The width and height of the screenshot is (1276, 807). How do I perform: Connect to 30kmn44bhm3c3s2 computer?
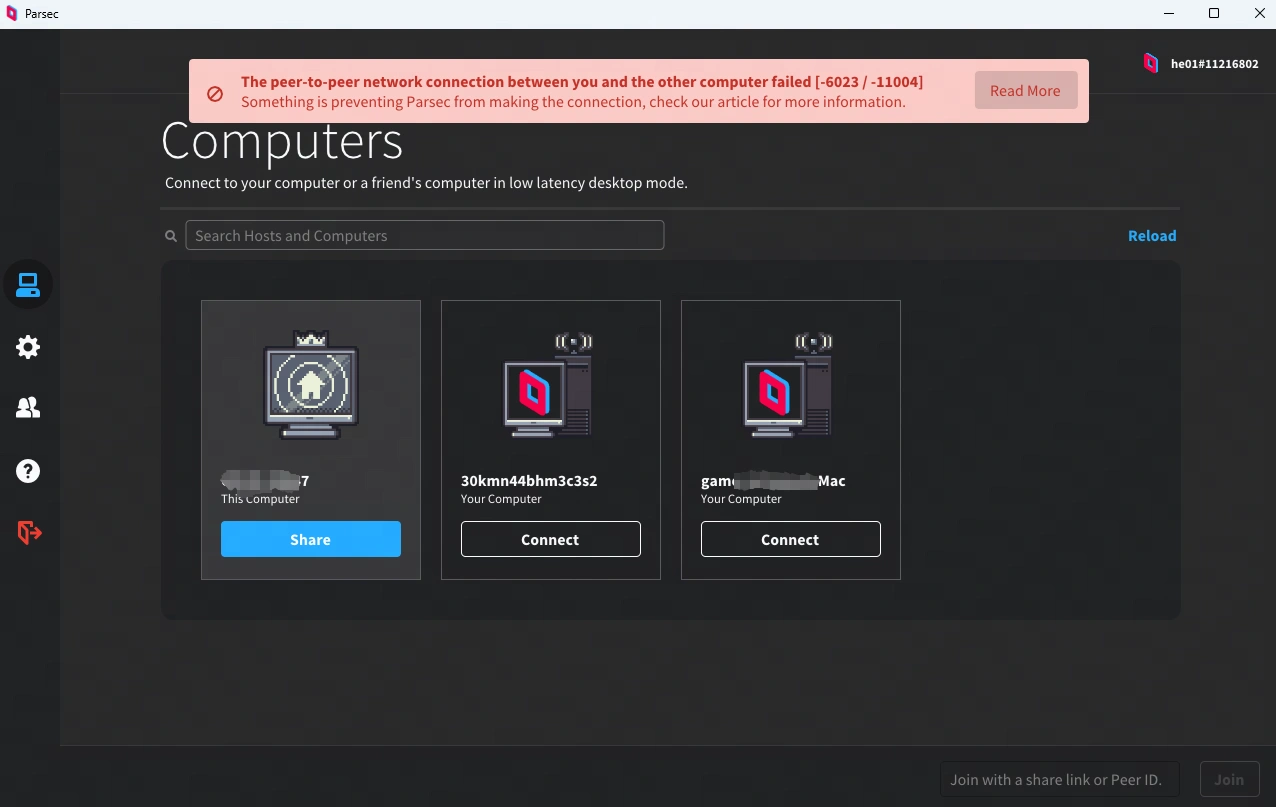550,539
